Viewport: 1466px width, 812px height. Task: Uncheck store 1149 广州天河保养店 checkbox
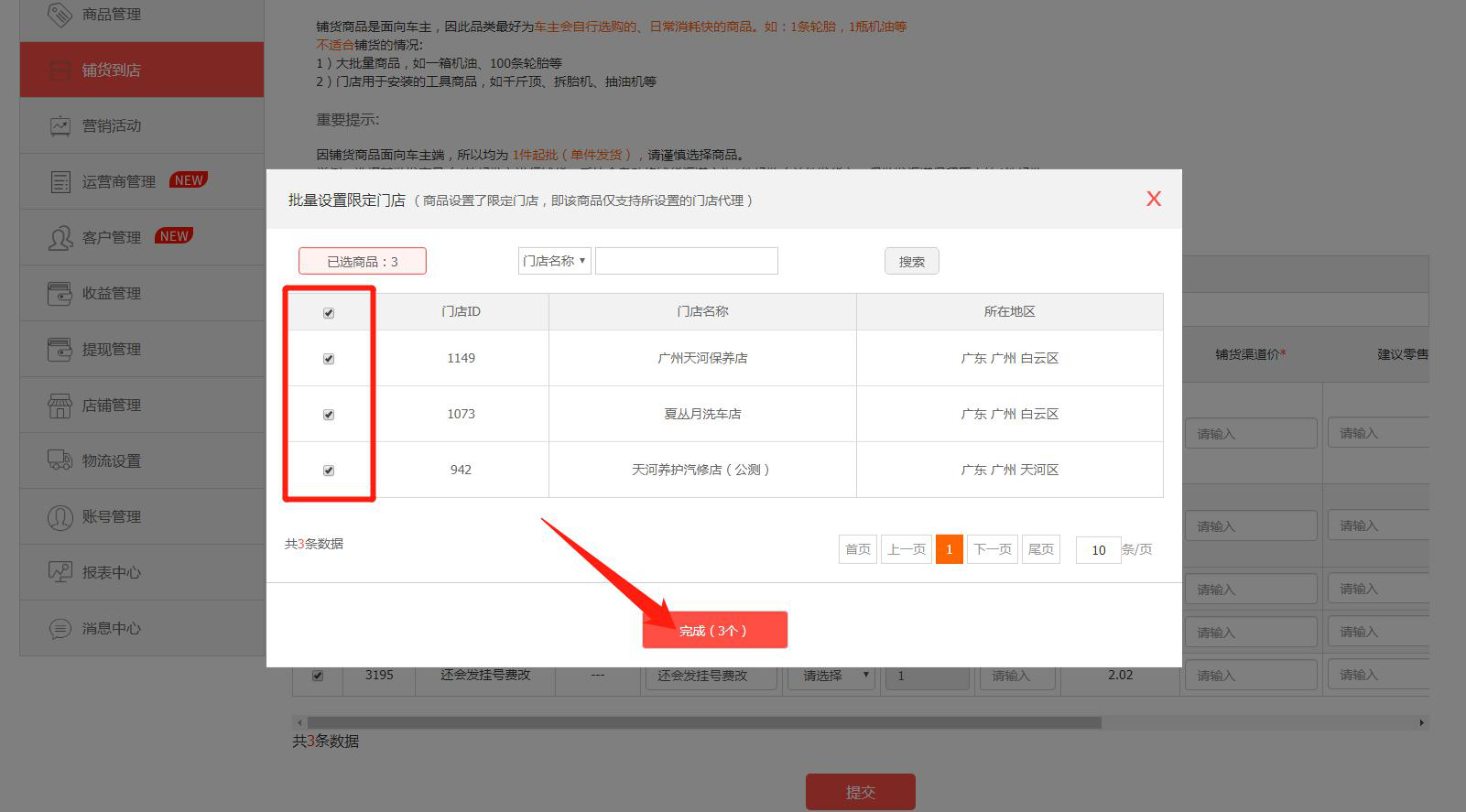click(329, 359)
